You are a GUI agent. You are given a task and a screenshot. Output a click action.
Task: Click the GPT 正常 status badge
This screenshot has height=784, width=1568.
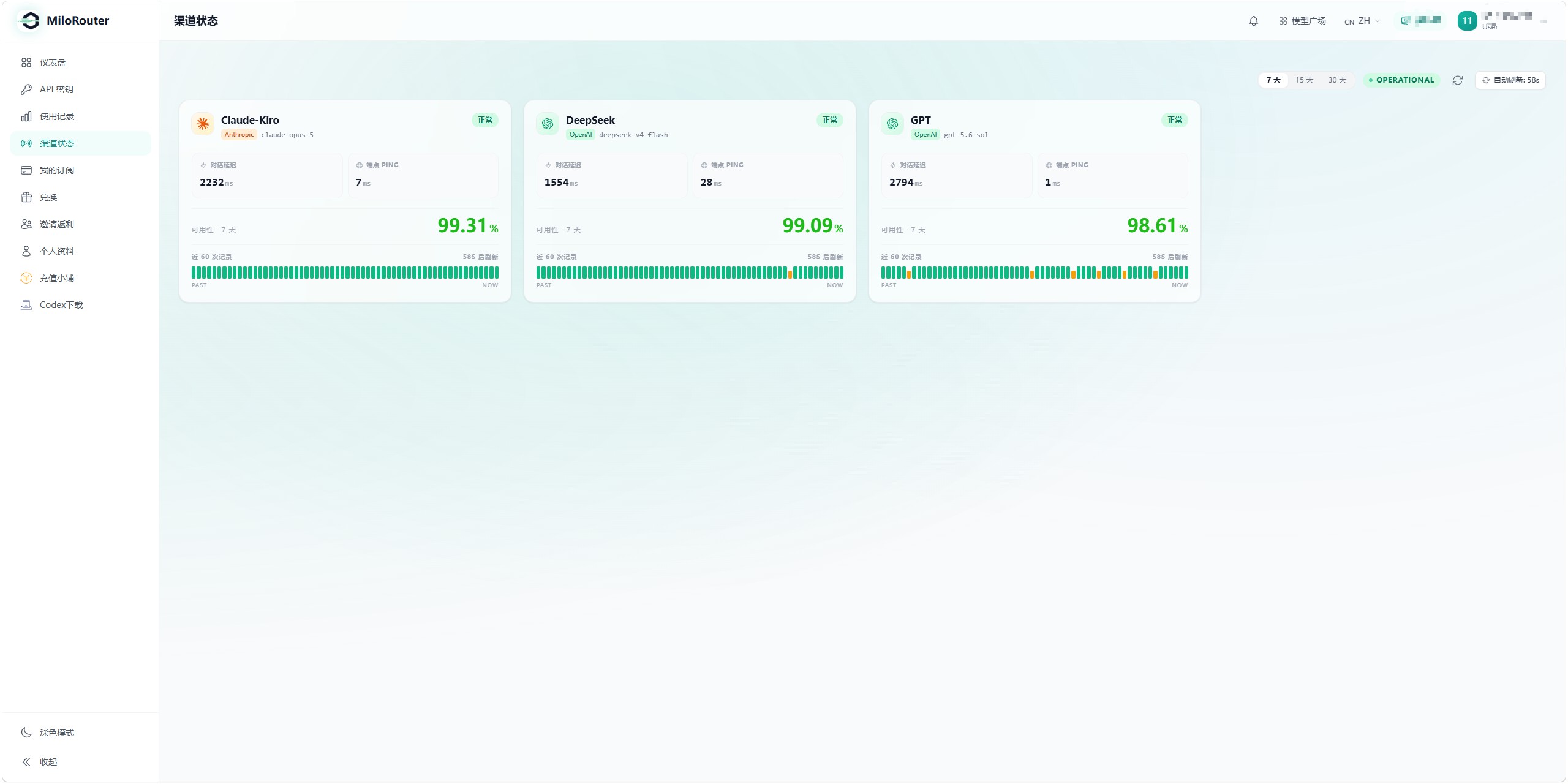1175,120
